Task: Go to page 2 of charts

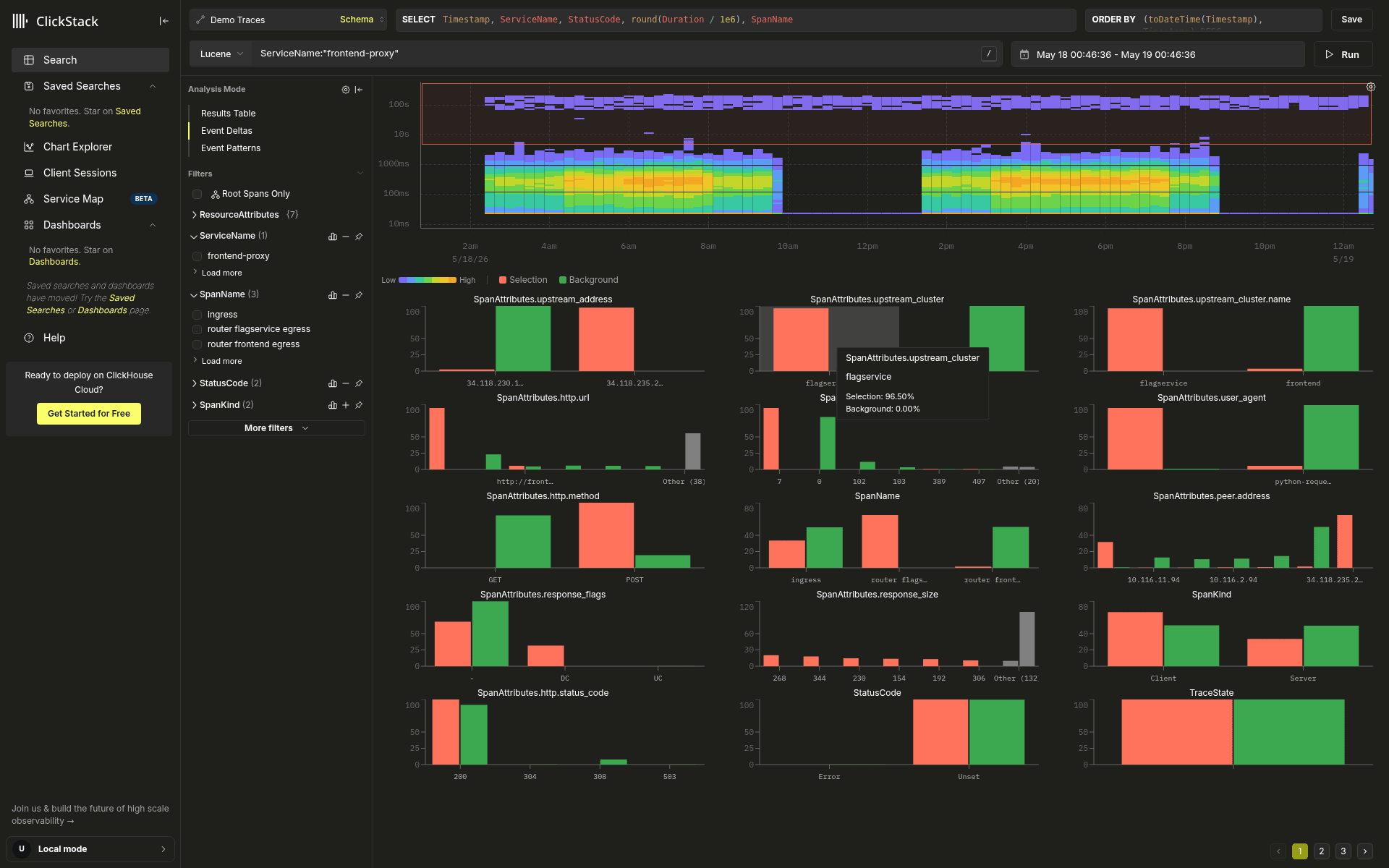Action: point(1322,851)
